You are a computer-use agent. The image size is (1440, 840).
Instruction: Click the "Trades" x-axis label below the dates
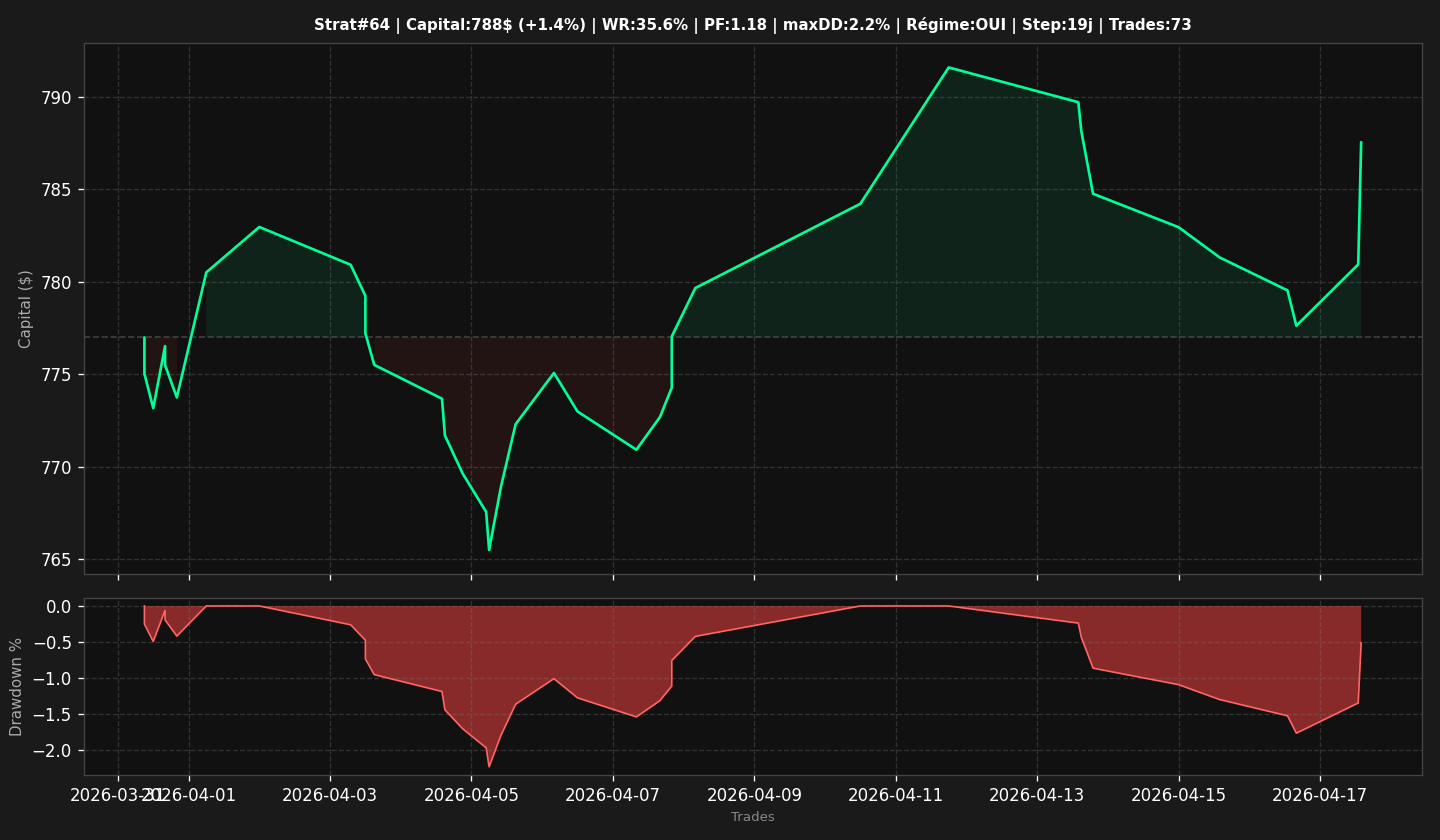click(753, 817)
